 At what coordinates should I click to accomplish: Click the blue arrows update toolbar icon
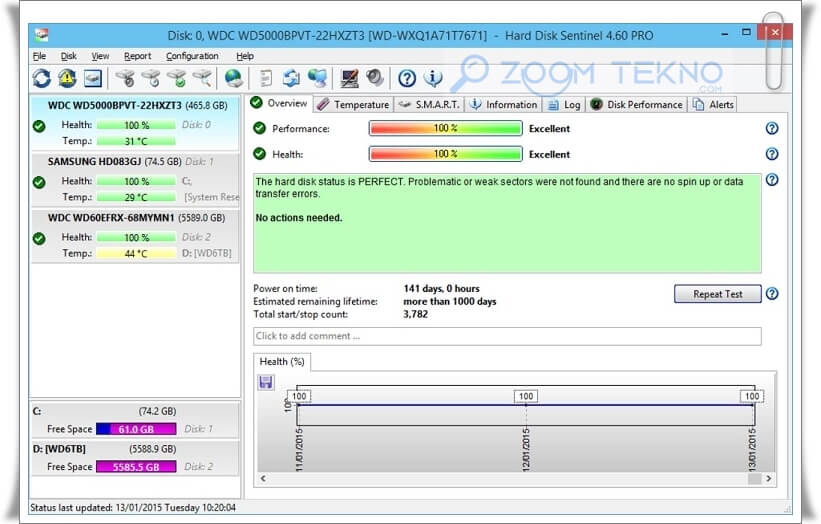(x=292, y=79)
